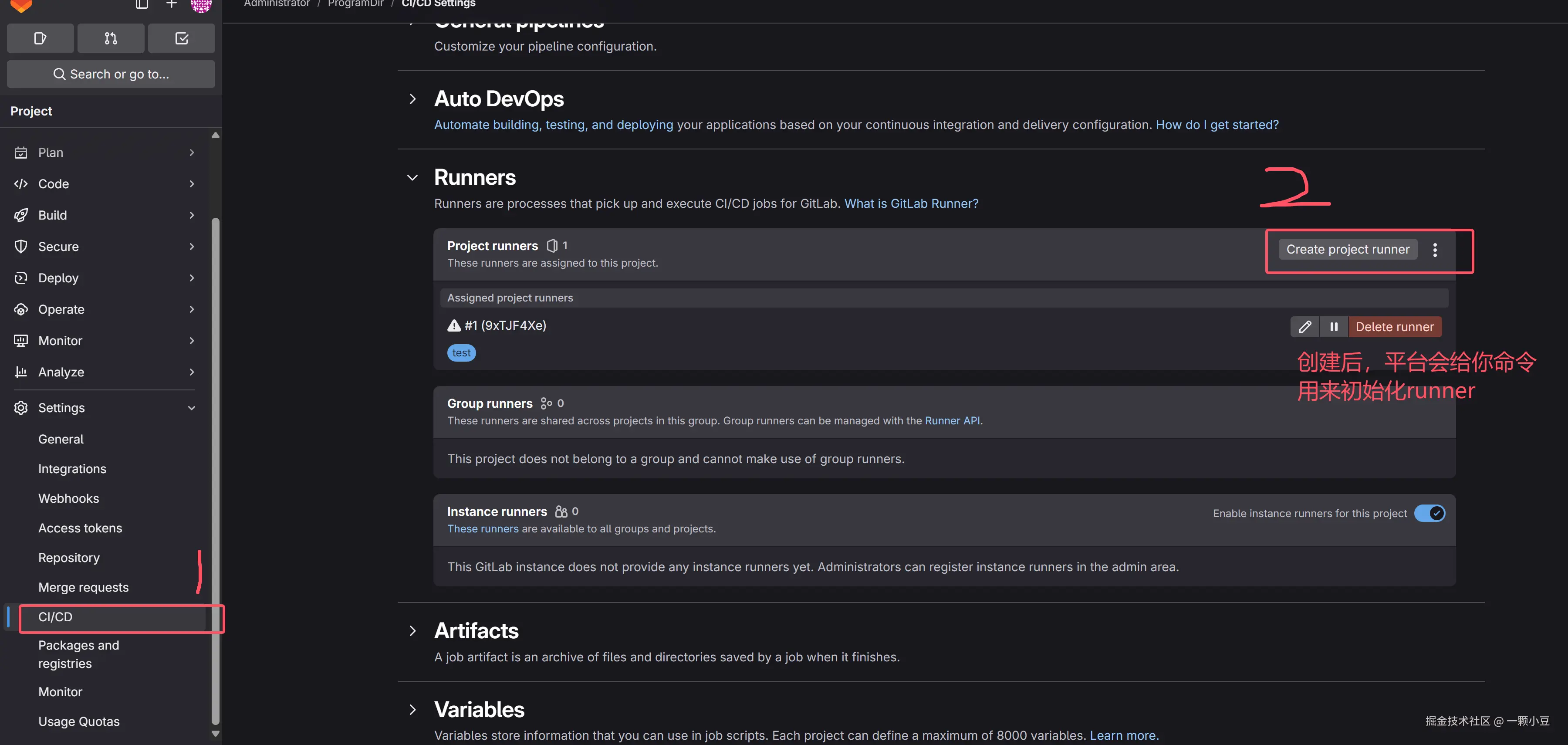Pause runner #1 with pause icon
Screen dimensions: 1568x745
[x=1334, y=327]
